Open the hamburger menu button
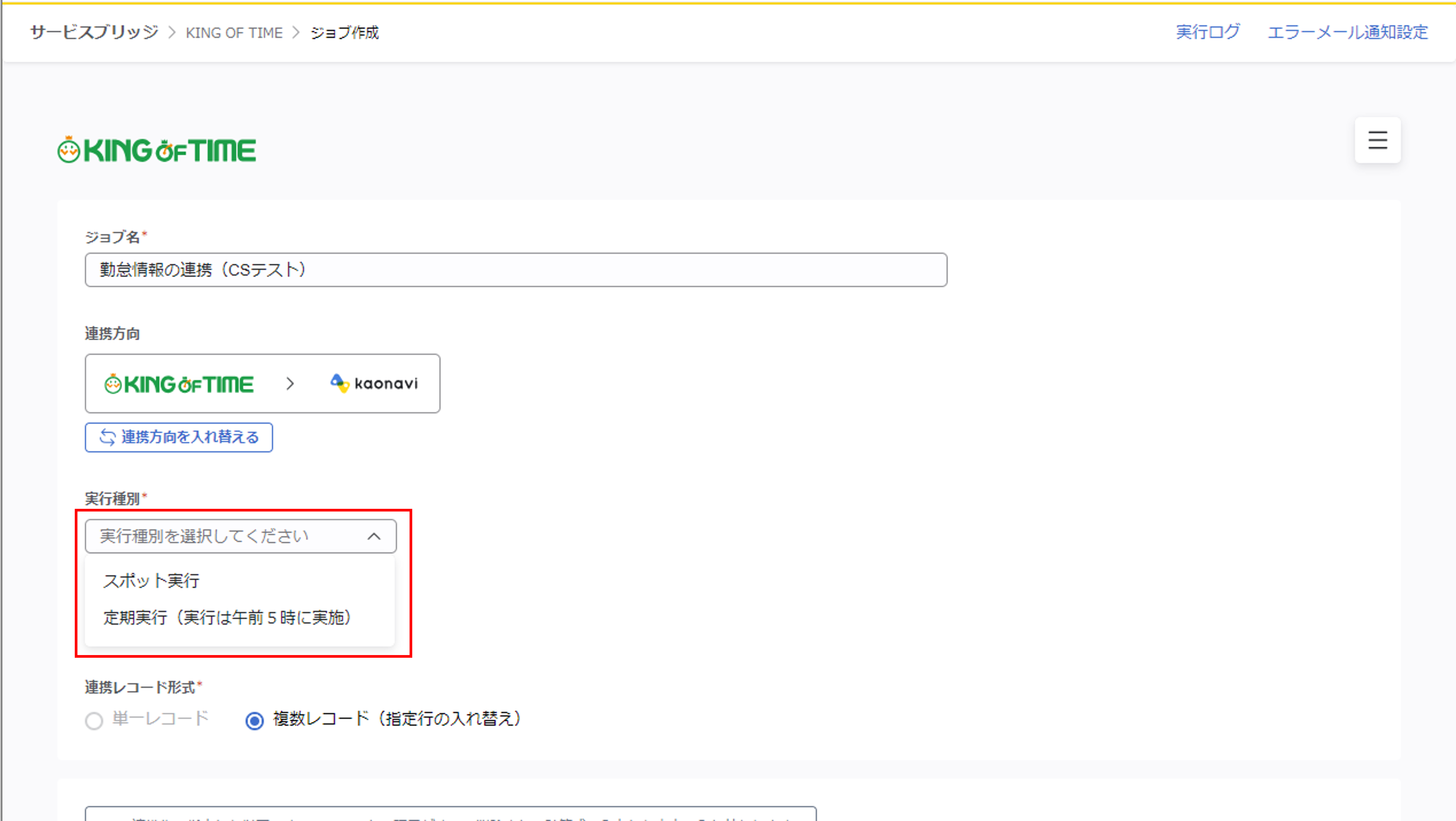Screen dimensions: 1456x821 1378,140
